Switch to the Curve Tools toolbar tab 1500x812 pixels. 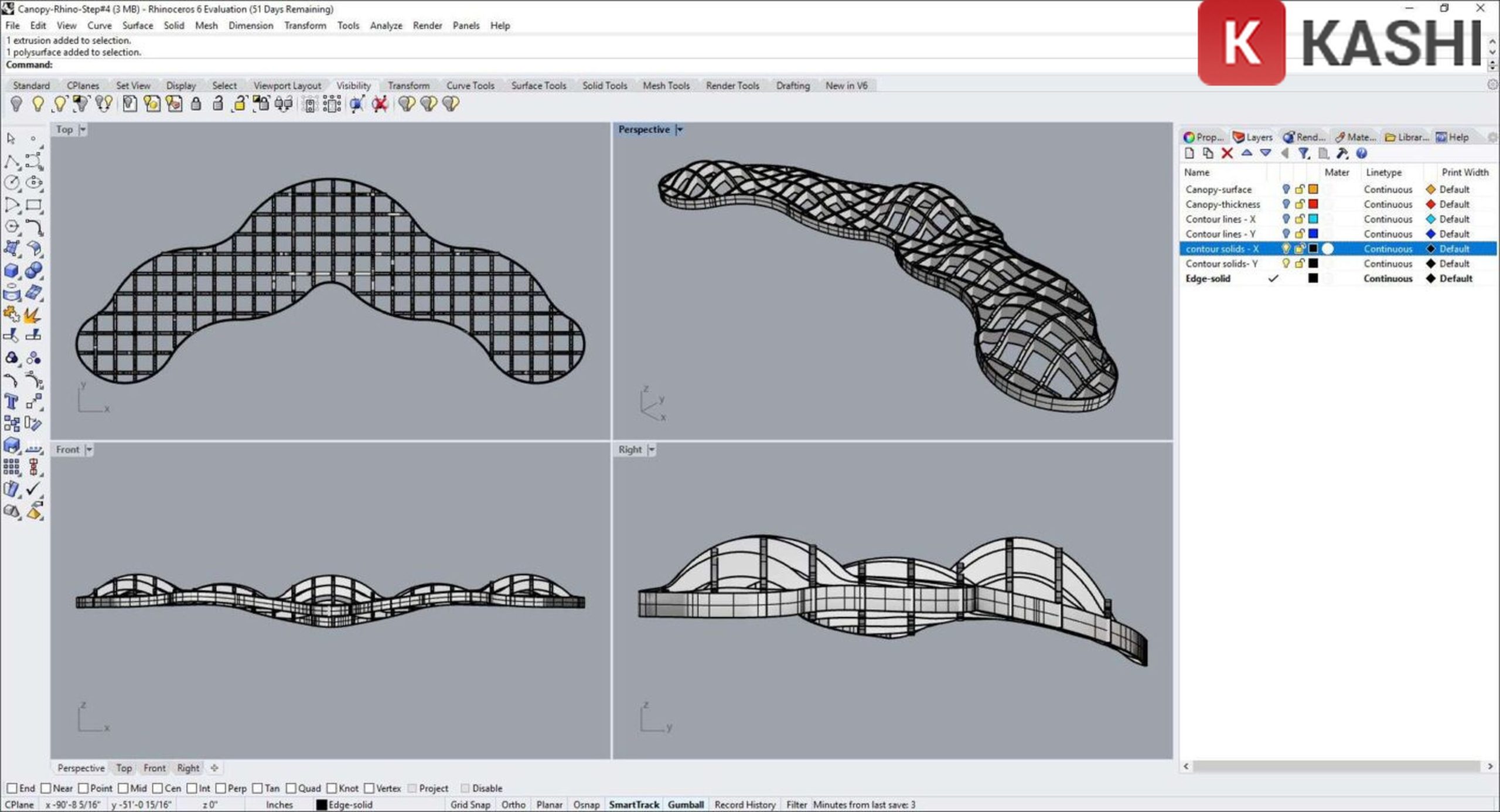click(x=470, y=86)
